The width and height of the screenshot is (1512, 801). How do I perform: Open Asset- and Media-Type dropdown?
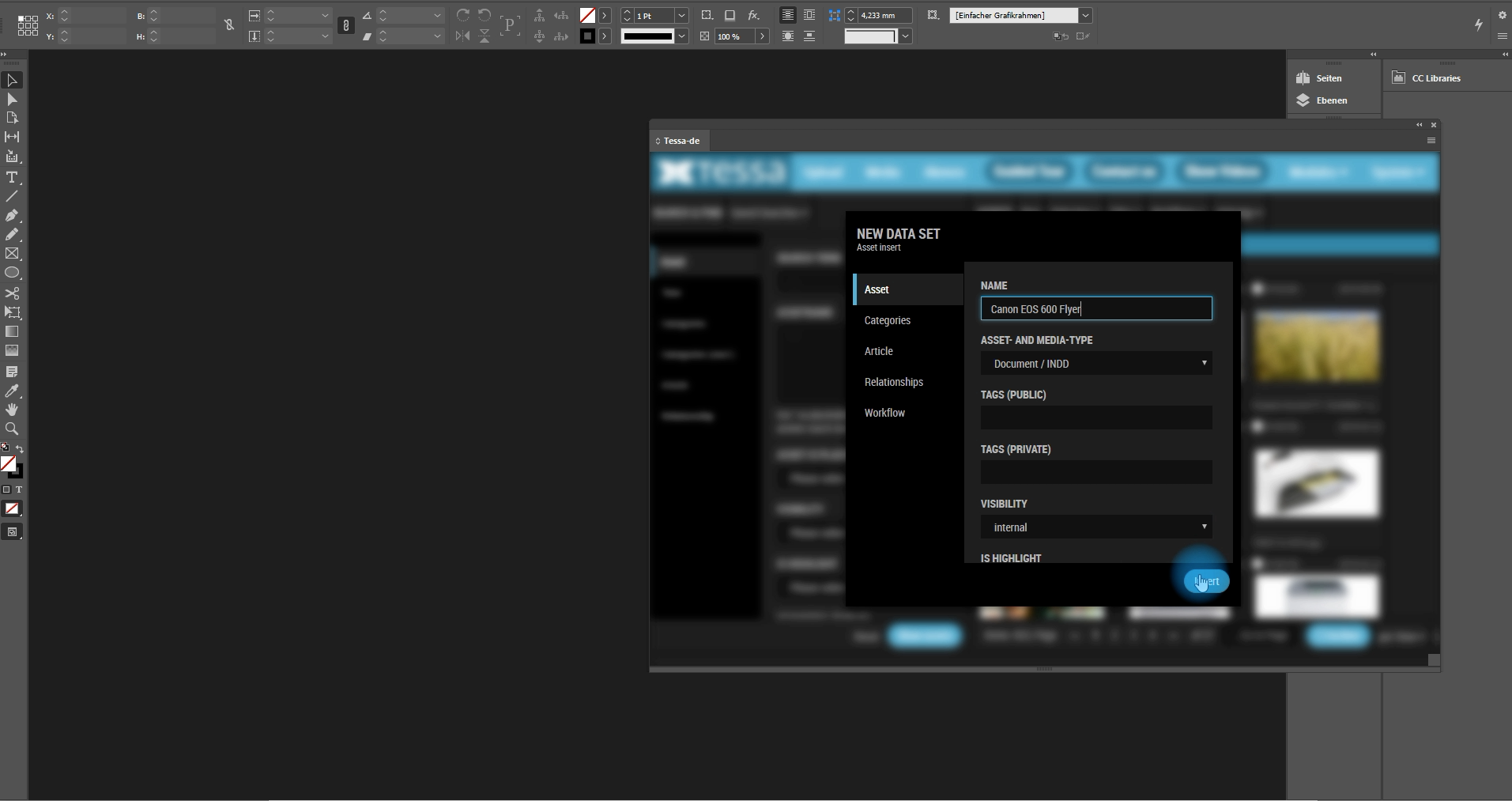[x=1095, y=364]
